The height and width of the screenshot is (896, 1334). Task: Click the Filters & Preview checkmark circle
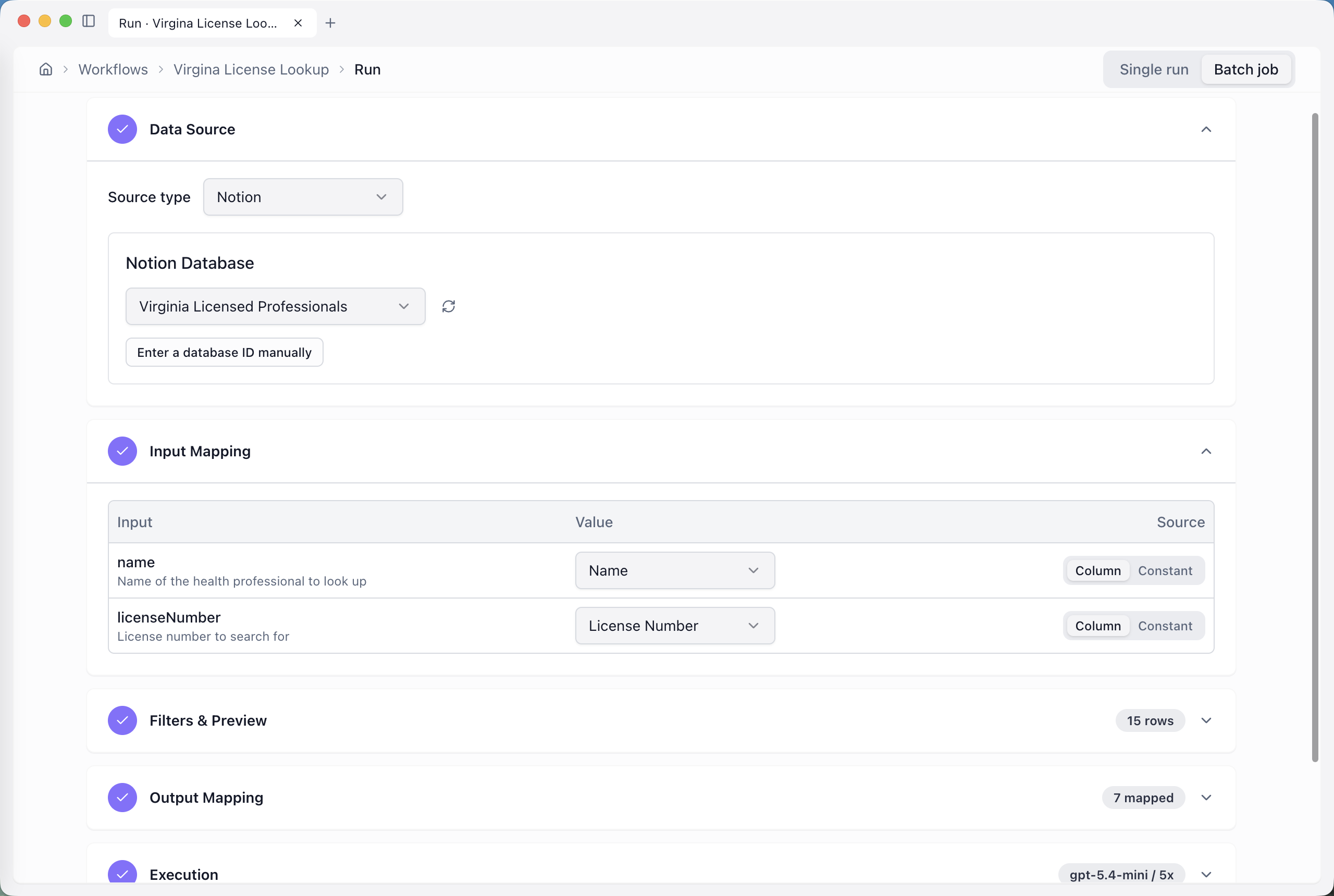click(x=122, y=720)
